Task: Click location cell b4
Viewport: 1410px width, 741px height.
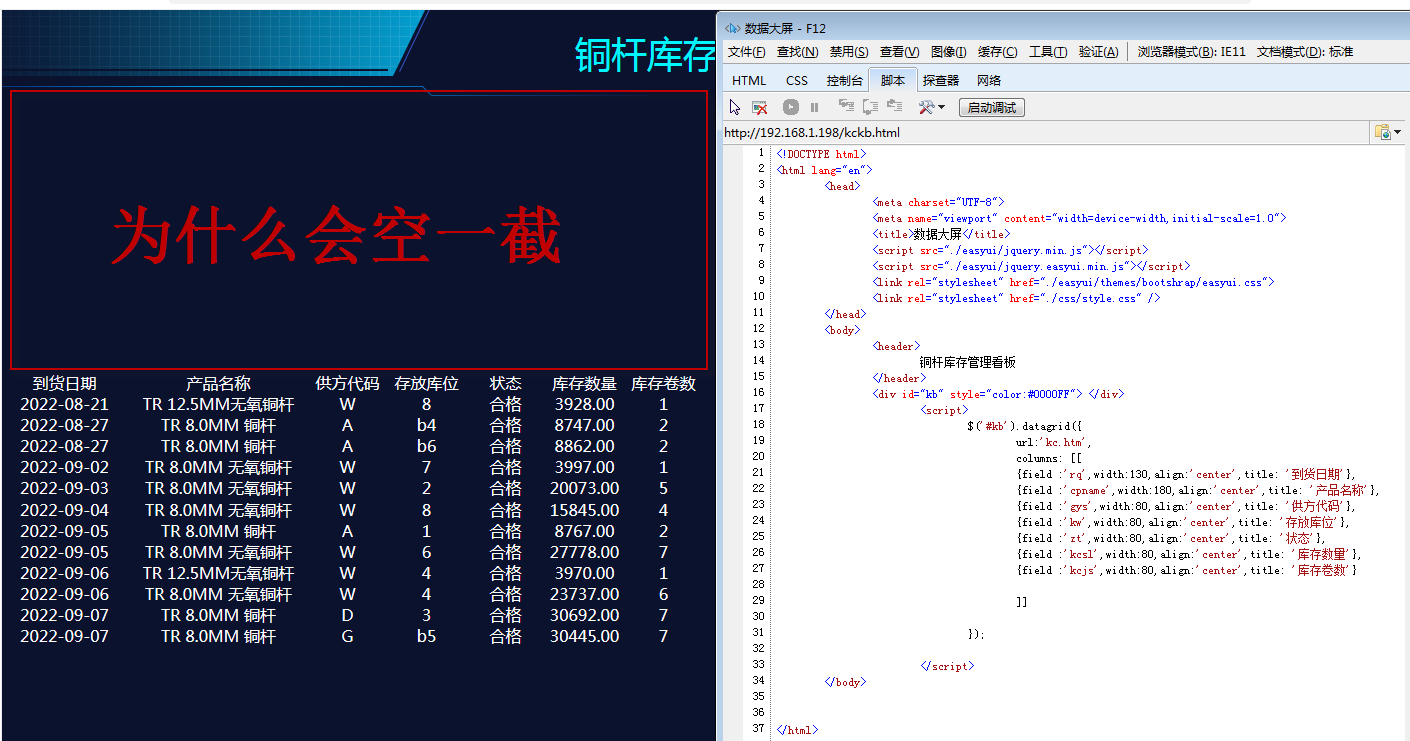Action: 427,425
